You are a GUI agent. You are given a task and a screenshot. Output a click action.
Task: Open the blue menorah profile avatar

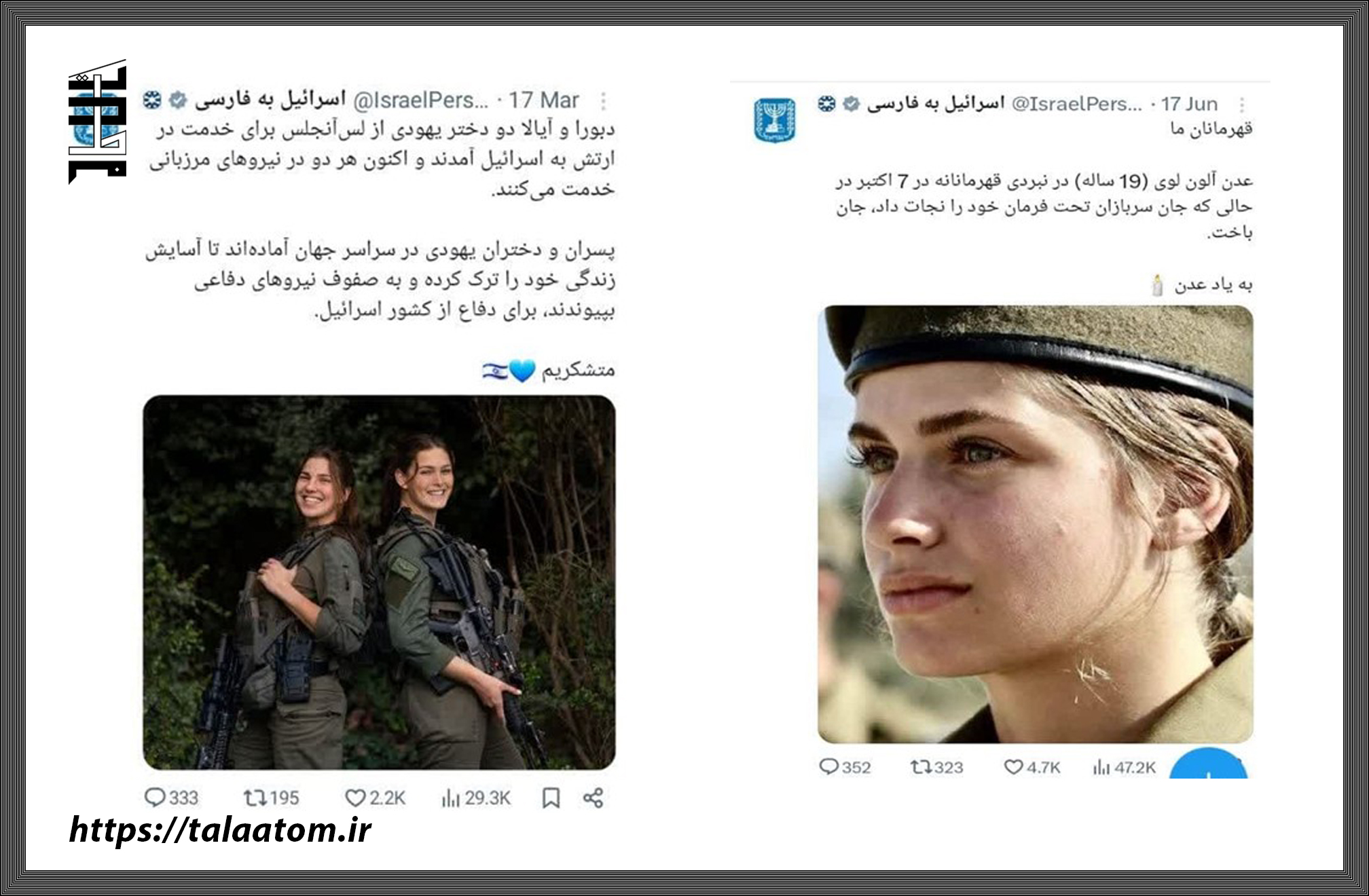[x=774, y=120]
